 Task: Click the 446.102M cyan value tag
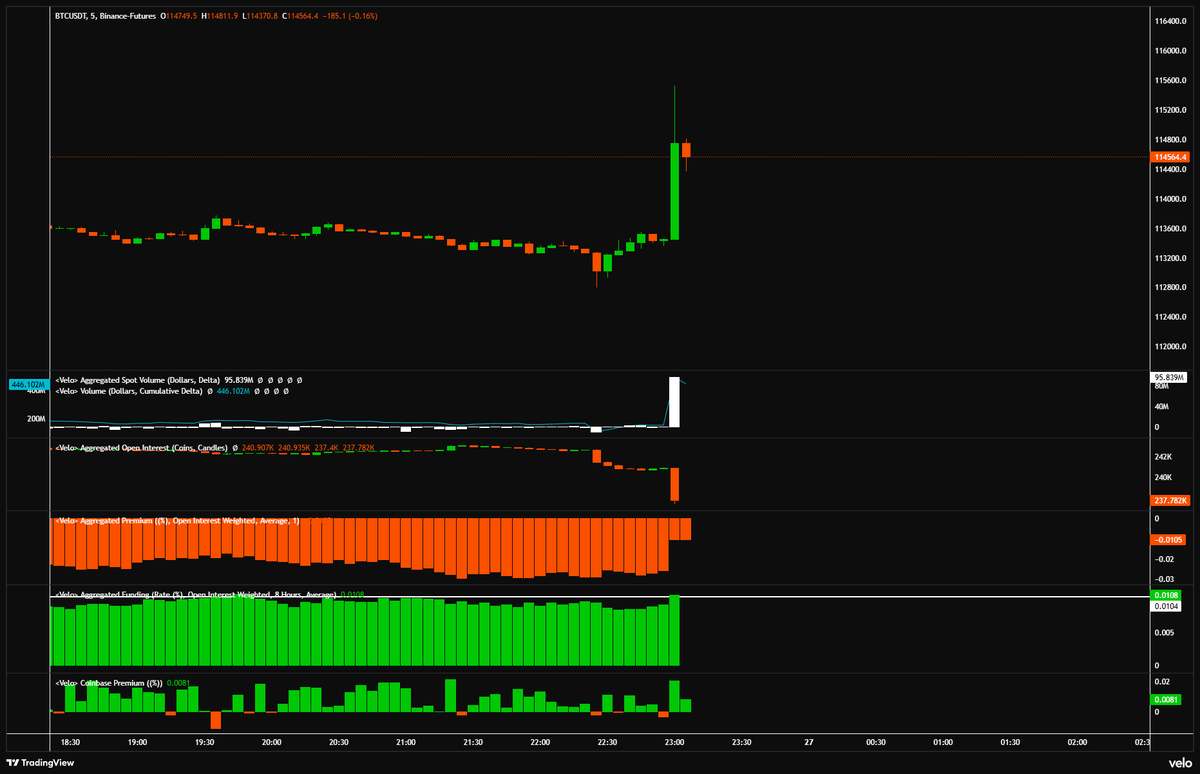coord(27,384)
